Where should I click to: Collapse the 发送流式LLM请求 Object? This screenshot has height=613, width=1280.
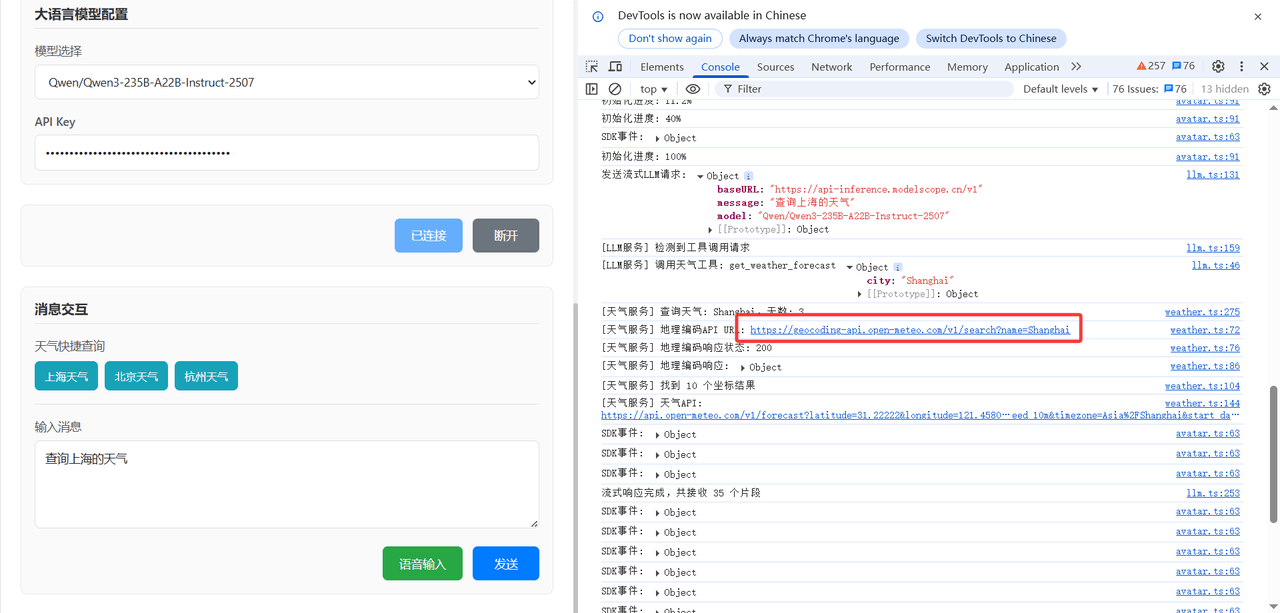tap(700, 176)
